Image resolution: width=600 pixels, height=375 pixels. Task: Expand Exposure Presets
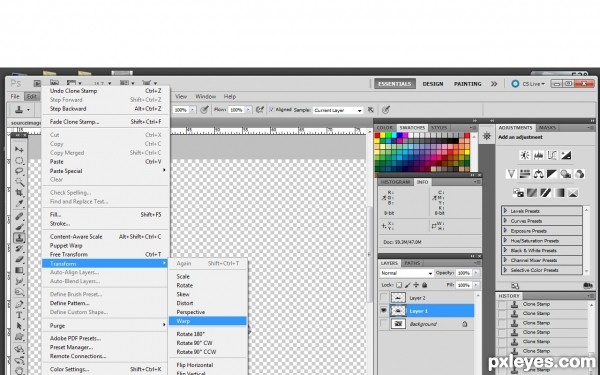pos(505,231)
